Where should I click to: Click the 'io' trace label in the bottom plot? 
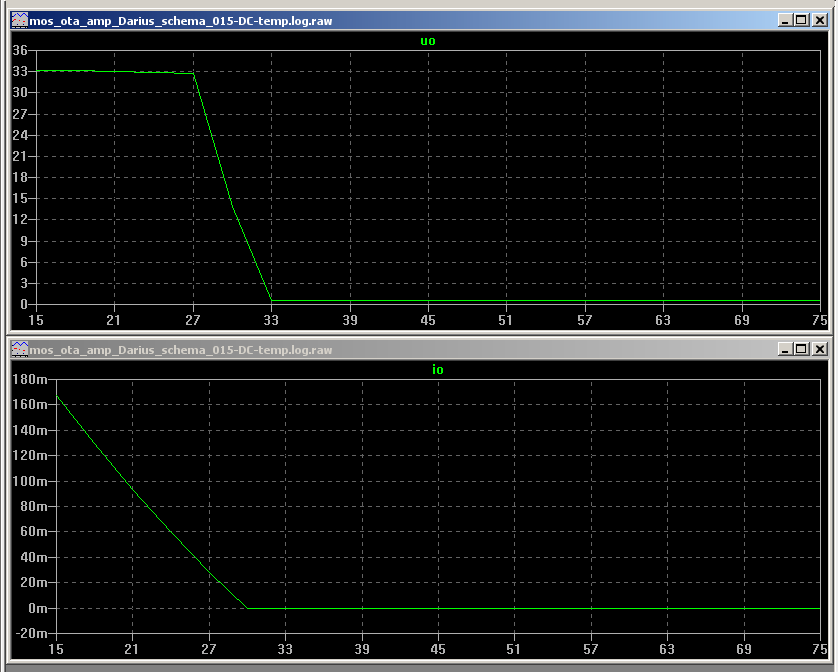[438, 369]
